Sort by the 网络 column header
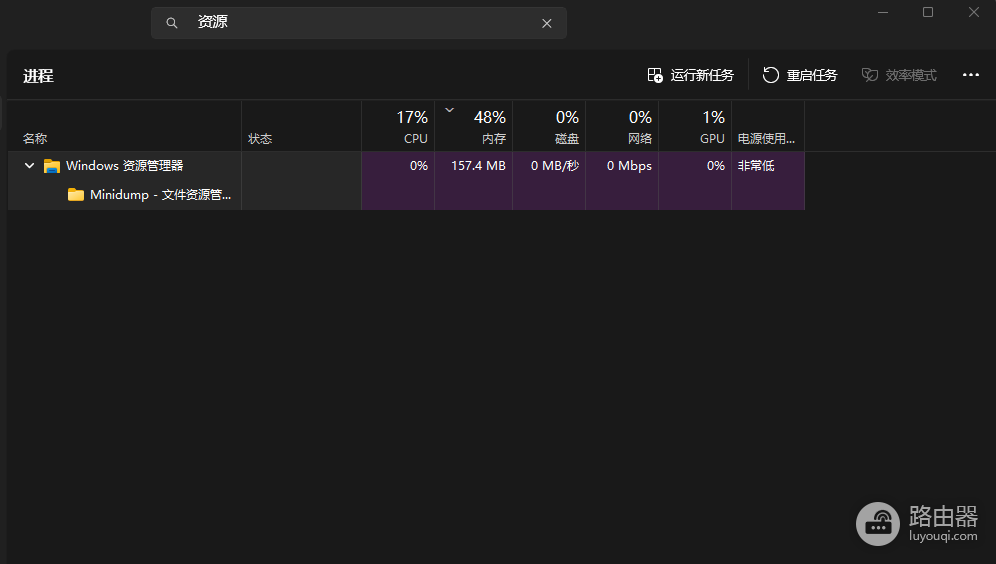The image size is (996, 564). (622, 126)
